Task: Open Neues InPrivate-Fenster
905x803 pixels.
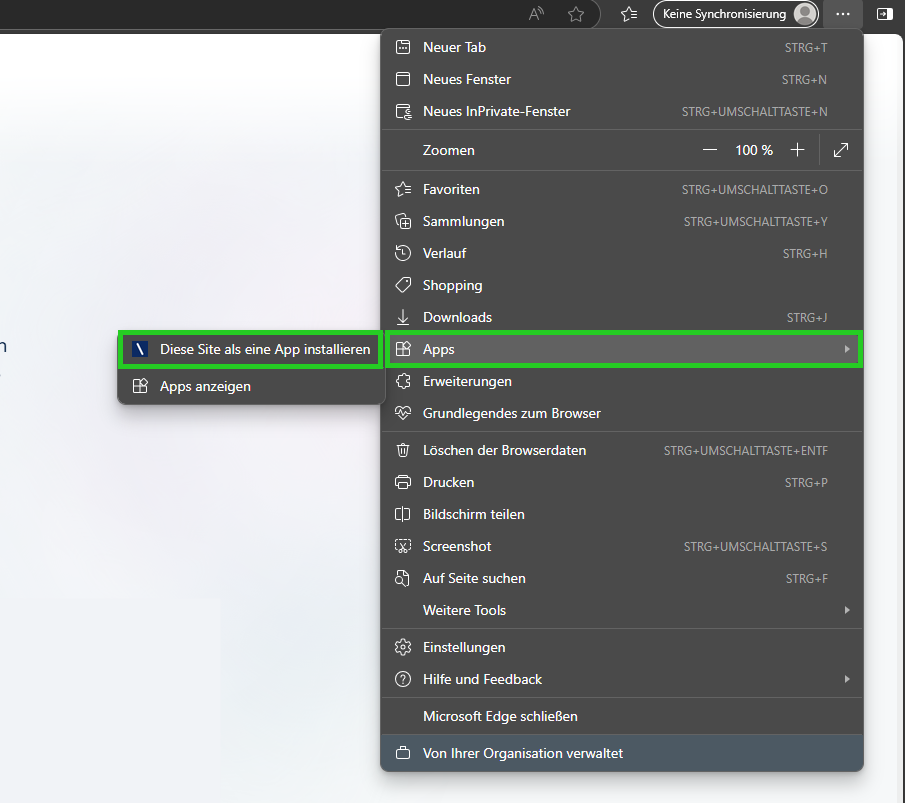Action: 622,111
